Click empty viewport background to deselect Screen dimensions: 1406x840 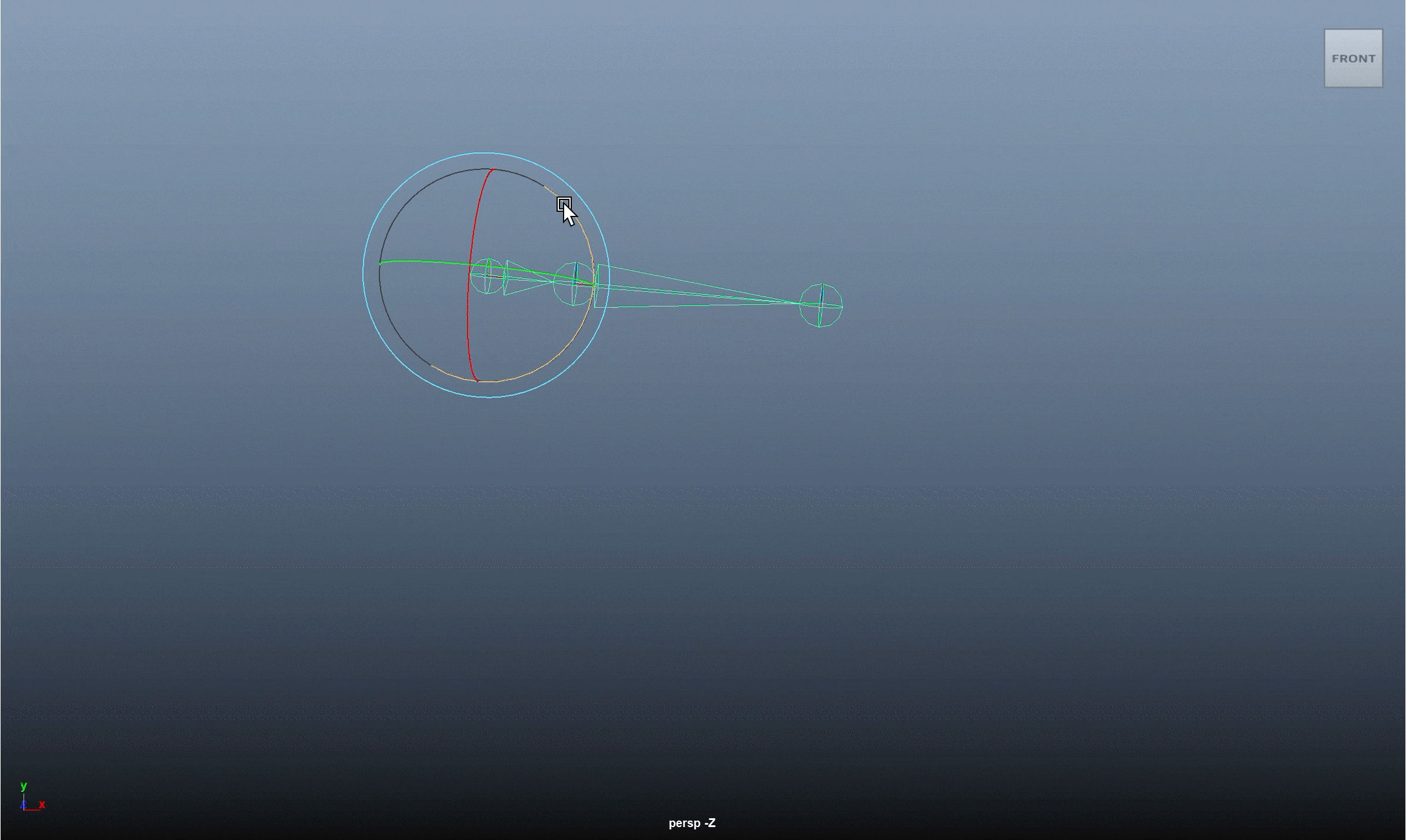coord(1059,588)
